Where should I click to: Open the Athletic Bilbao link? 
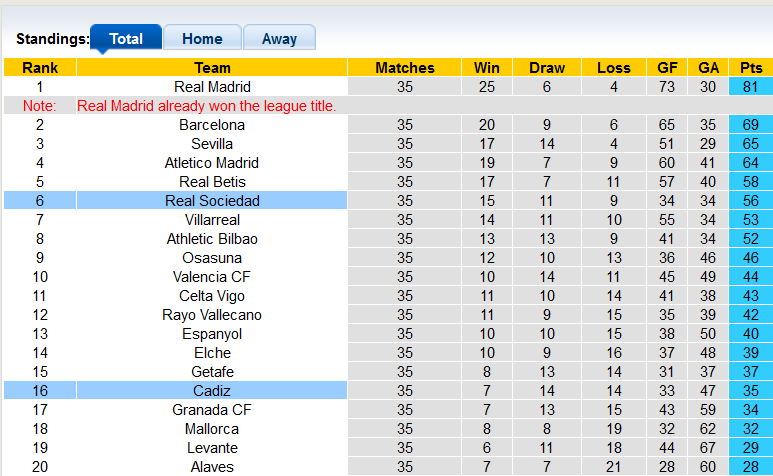coord(212,239)
